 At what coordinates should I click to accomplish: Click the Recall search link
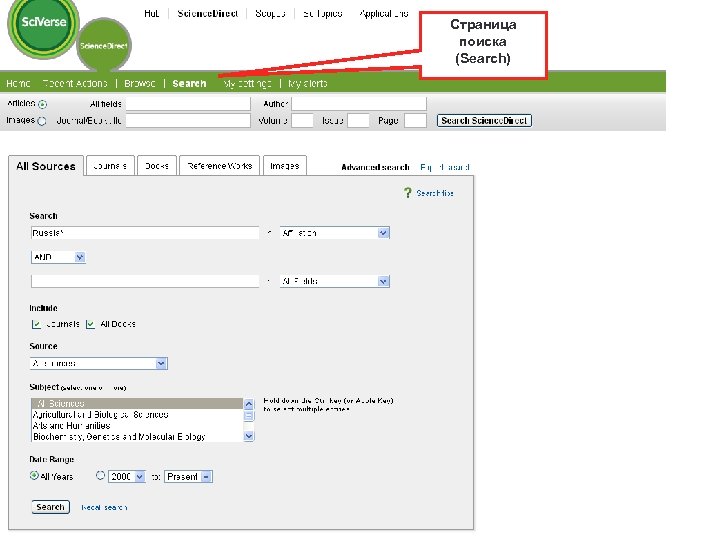(104, 507)
